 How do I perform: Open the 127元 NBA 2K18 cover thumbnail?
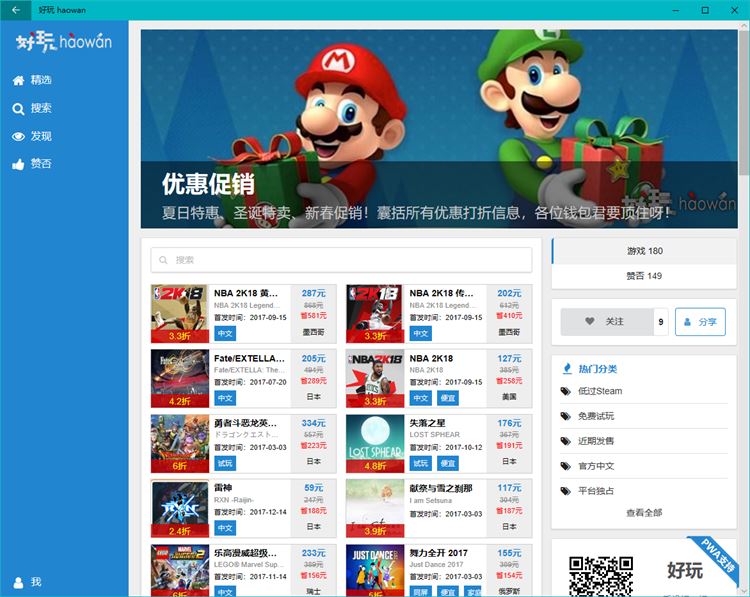click(375, 378)
